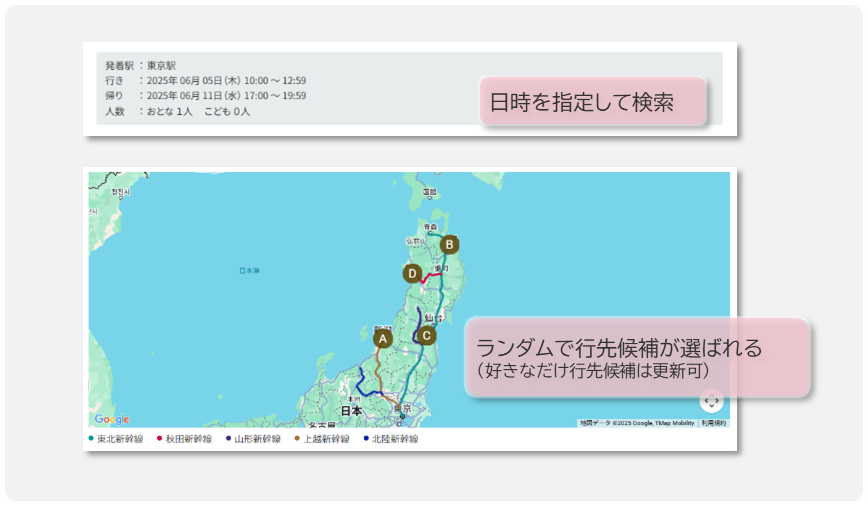Click the blue Hokuriku Shinkansen route line

pos(361,384)
